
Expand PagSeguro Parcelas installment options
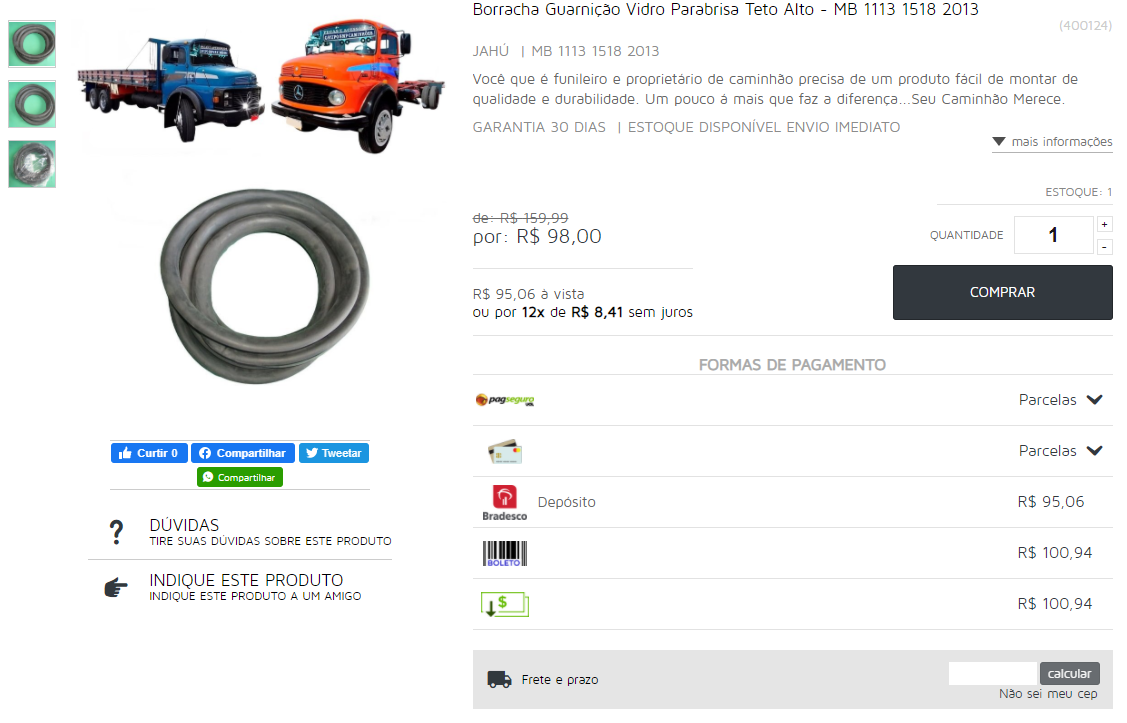click(x=1060, y=400)
